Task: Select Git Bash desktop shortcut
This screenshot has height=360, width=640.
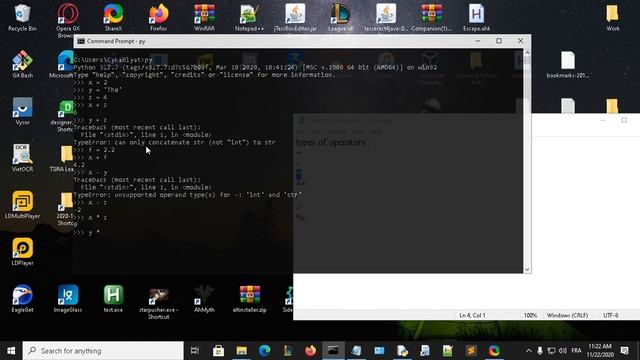Action: [22, 64]
